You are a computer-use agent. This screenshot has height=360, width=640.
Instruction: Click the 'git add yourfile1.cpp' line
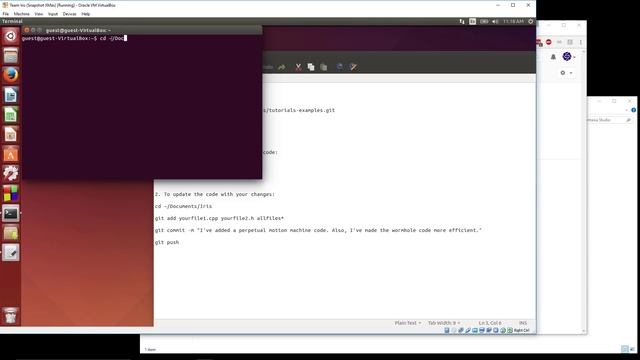[x=219, y=218]
